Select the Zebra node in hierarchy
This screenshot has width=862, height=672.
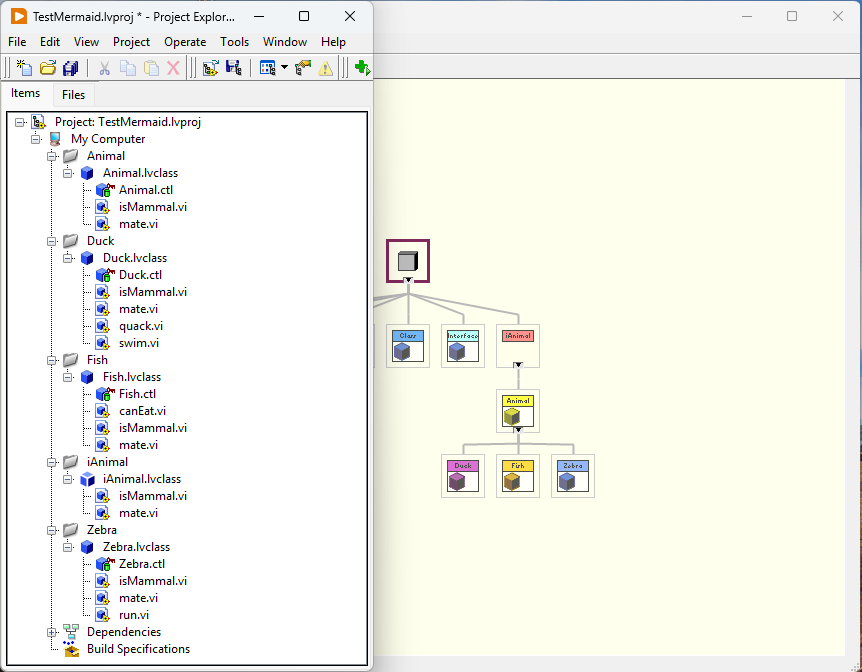pyautogui.click(x=573, y=476)
